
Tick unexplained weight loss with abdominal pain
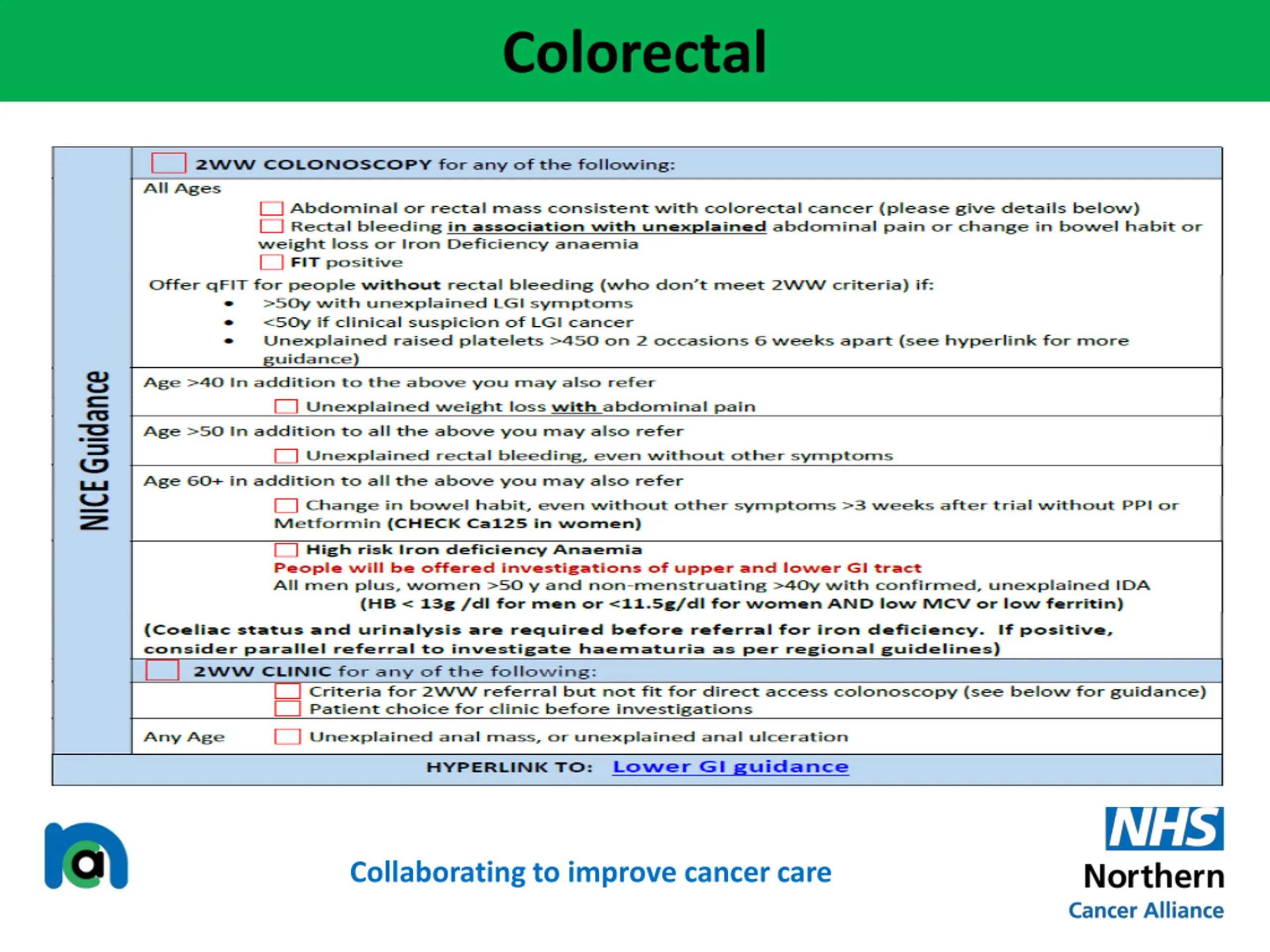click(286, 406)
